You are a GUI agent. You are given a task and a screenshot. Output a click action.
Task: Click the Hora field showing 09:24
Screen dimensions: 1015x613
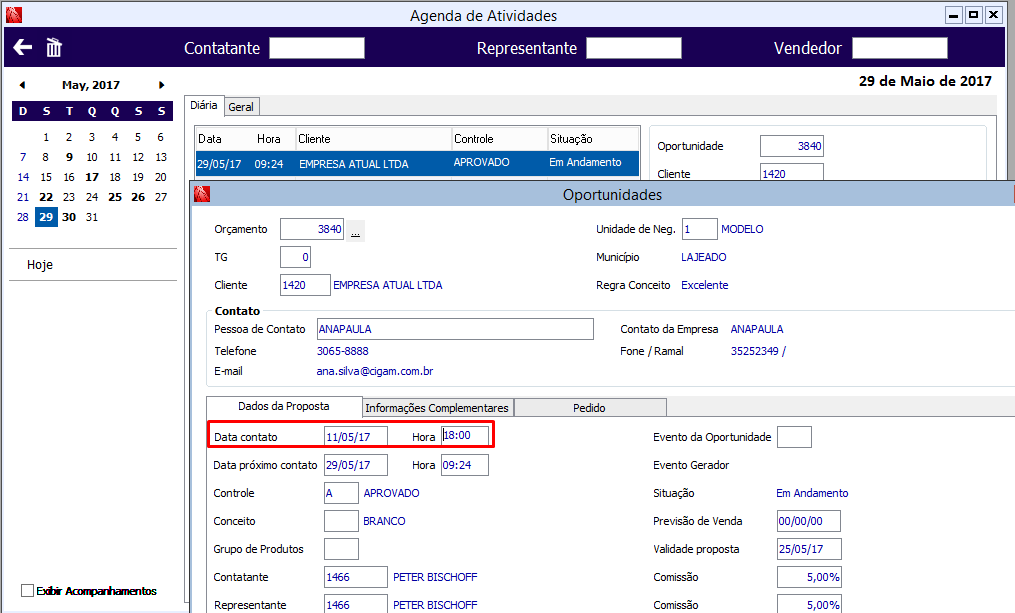click(465, 465)
